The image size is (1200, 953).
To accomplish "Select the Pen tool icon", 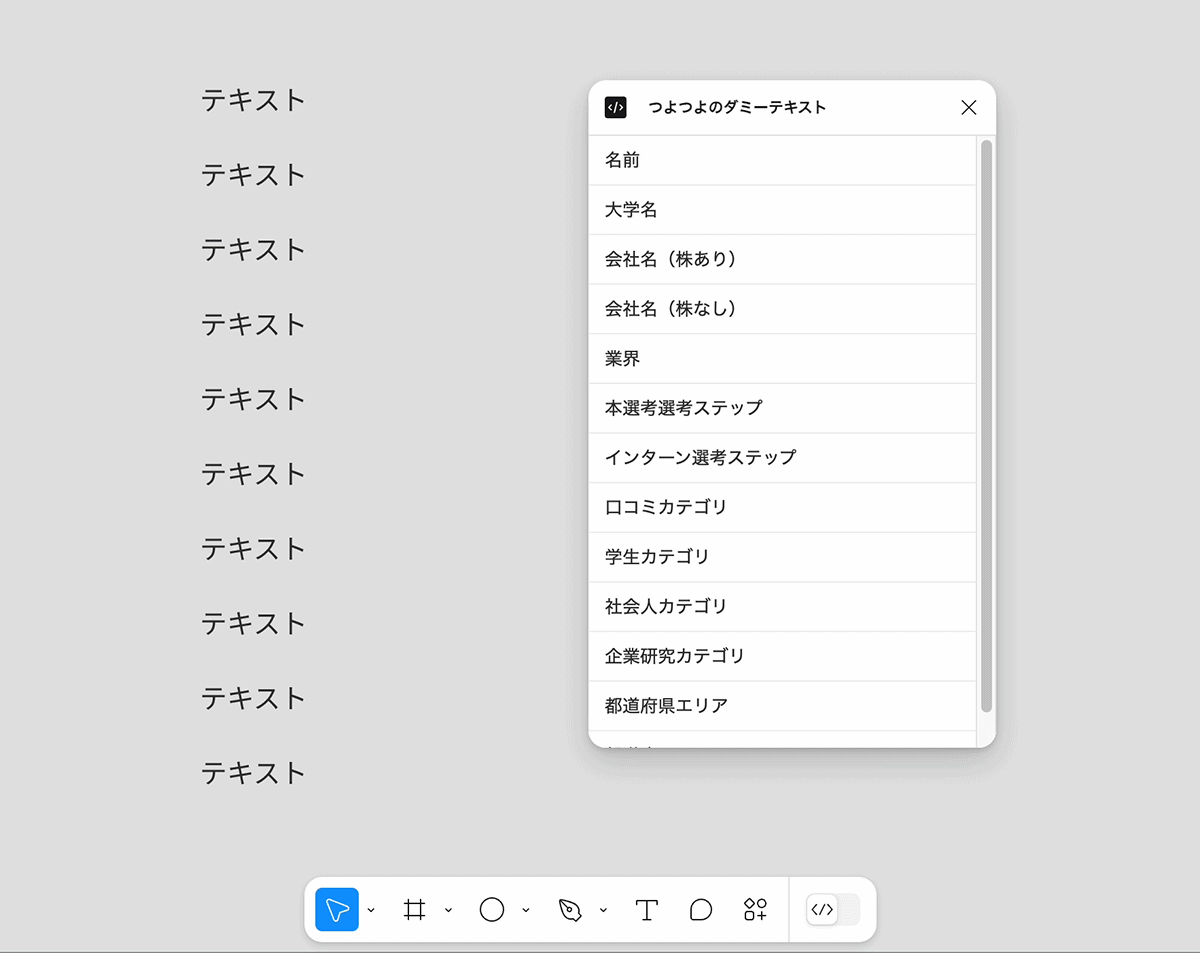I will coord(570,910).
